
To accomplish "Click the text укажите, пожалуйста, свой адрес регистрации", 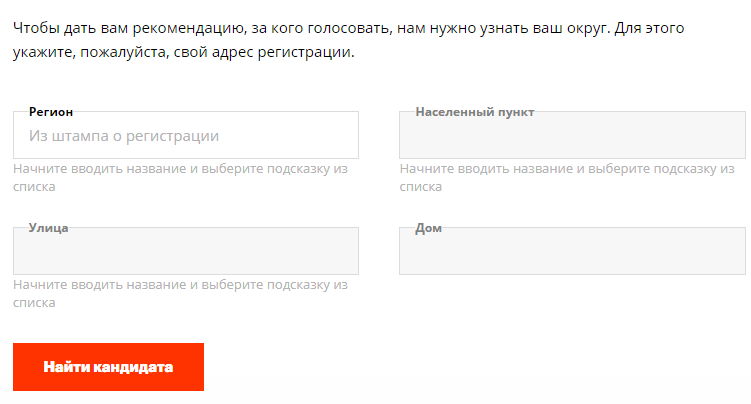I will [x=184, y=49].
